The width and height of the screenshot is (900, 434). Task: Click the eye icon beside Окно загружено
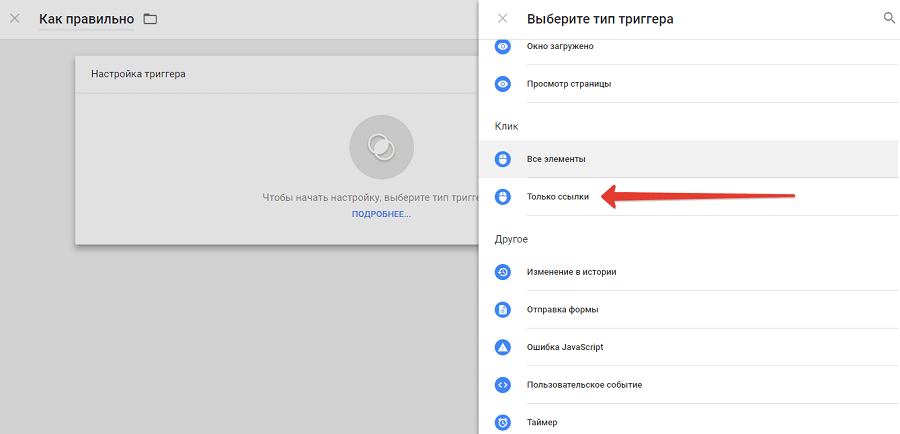tap(503, 46)
